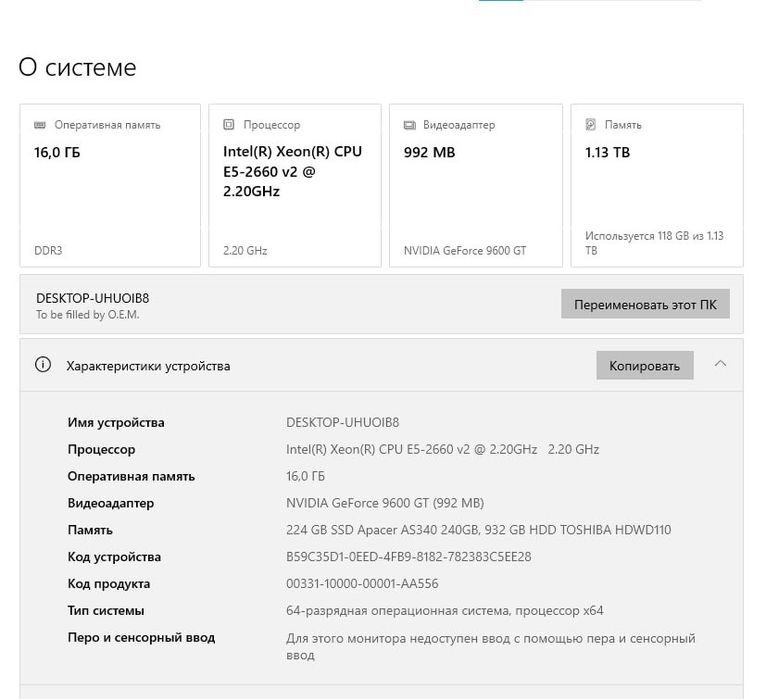Image resolution: width=766 pixels, height=699 pixels.
Task: Click the Оперативная память row label in specs
Action: coord(131,476)
